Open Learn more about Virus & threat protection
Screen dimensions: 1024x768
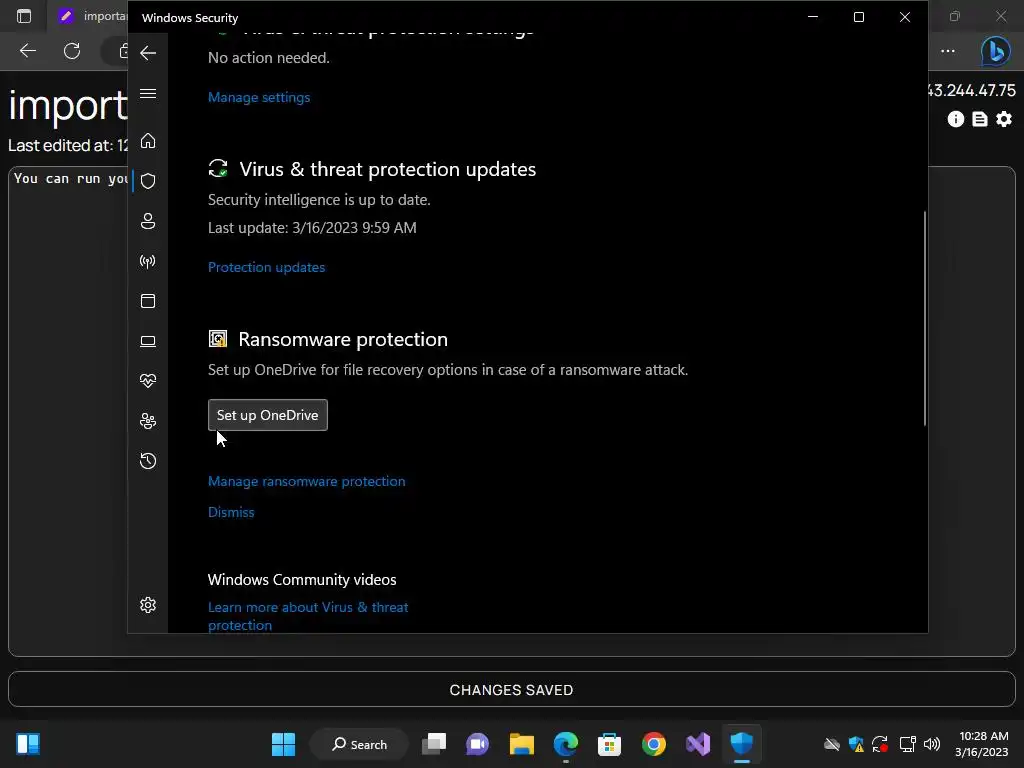(308, 616)
